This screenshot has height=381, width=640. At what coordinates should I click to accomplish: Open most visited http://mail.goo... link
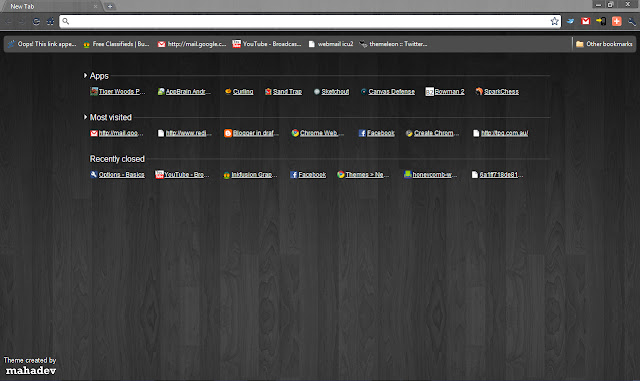(x=117, y=133)
